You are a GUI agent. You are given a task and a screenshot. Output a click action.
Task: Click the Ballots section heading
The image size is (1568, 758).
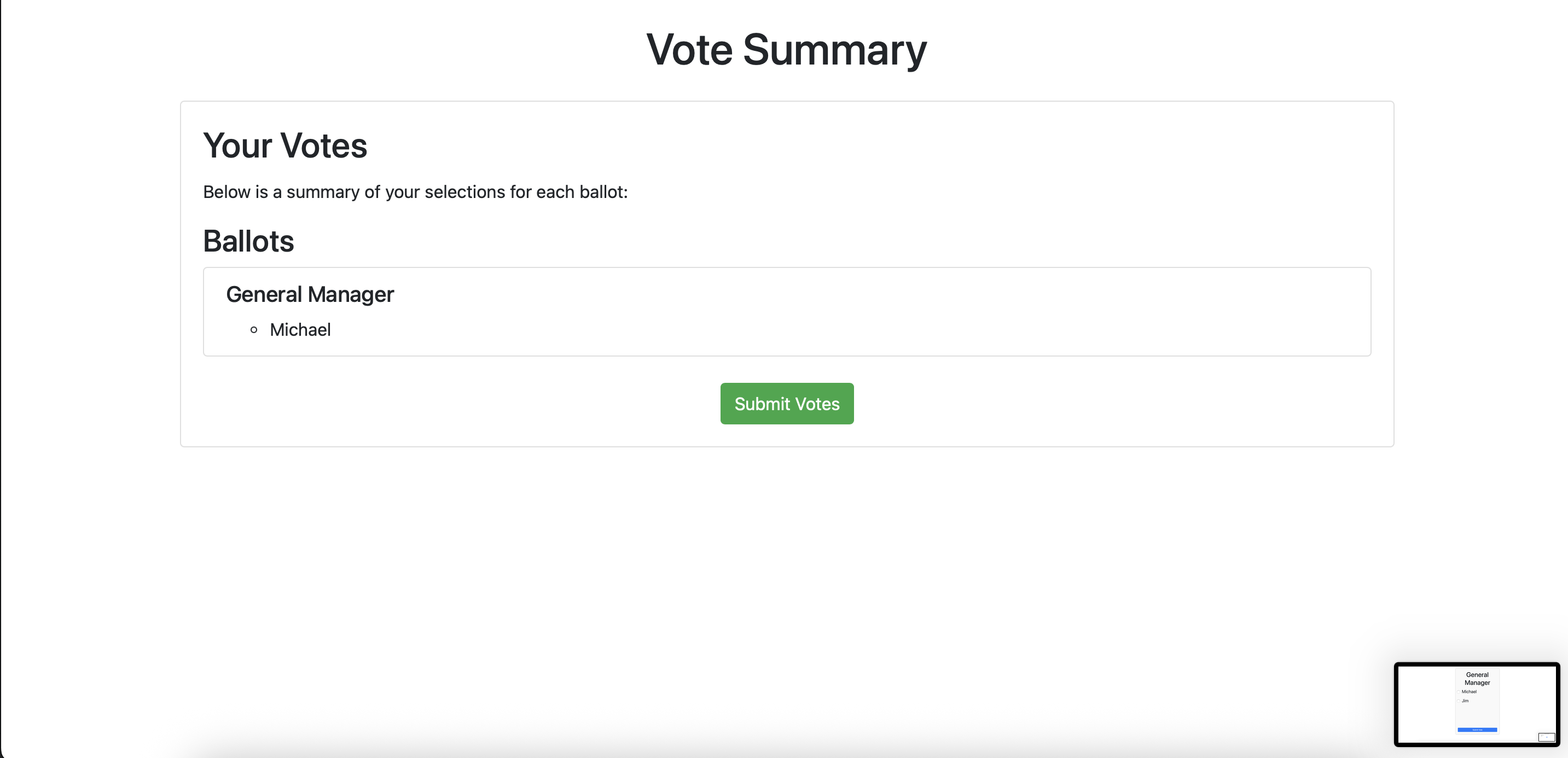(248, 241)
